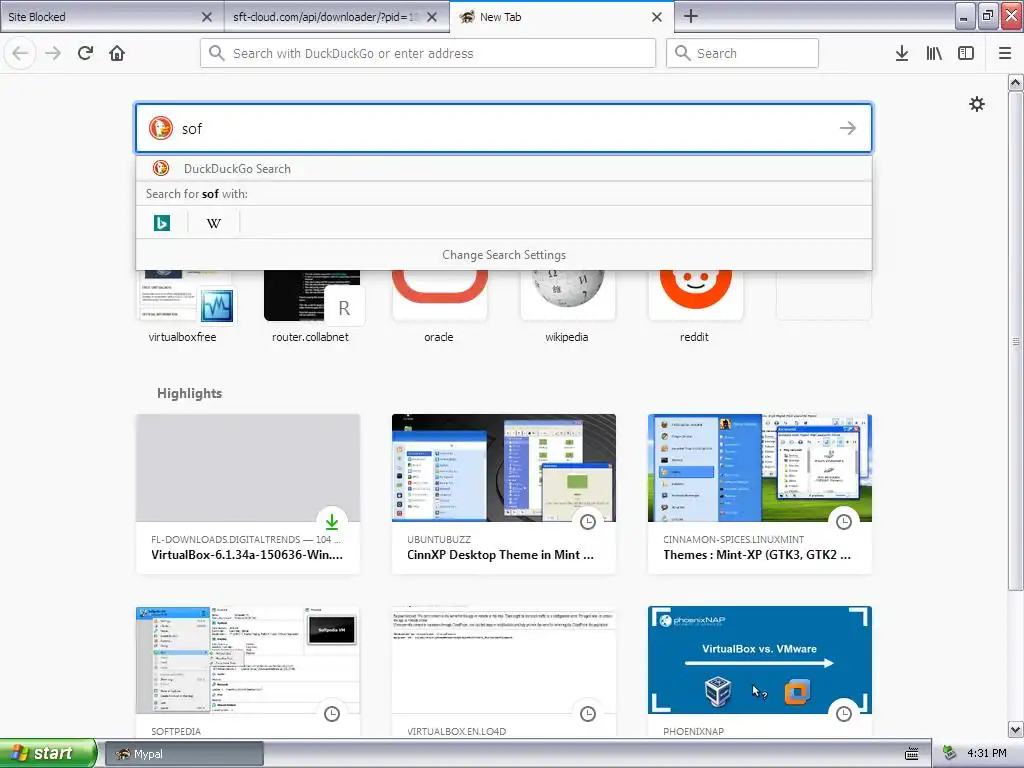Screen dimensions: 1024x768
Task: Select Mypal taskbar button
Action: pos(184,754)
